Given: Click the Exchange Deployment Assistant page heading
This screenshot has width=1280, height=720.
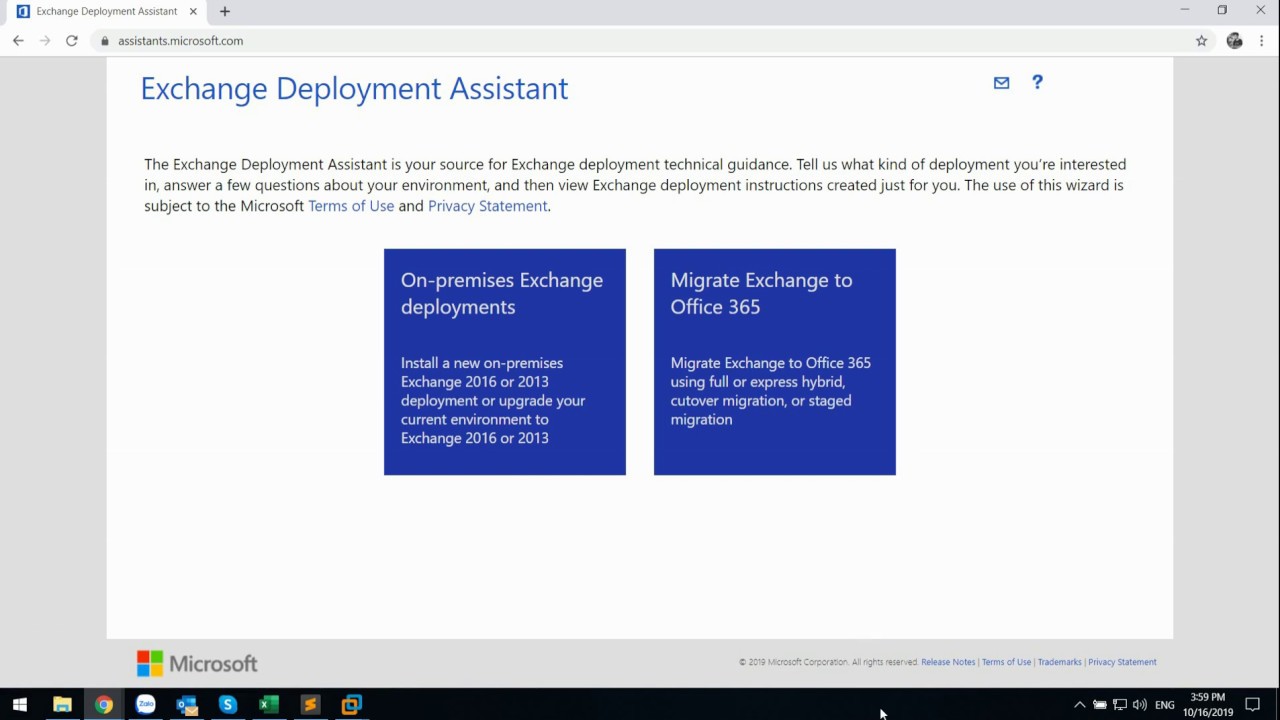Looking at the screenshot, I should 354,88.
